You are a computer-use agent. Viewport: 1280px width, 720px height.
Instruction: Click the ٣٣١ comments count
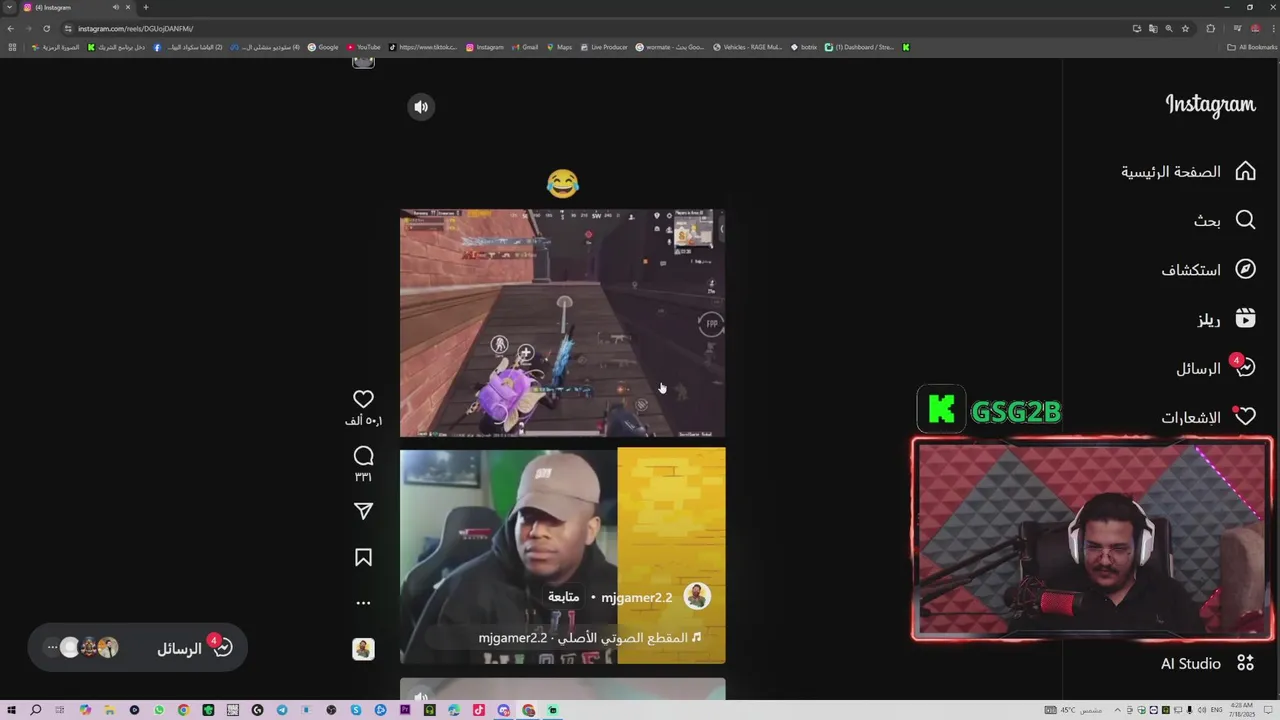[x=363, y=478]
